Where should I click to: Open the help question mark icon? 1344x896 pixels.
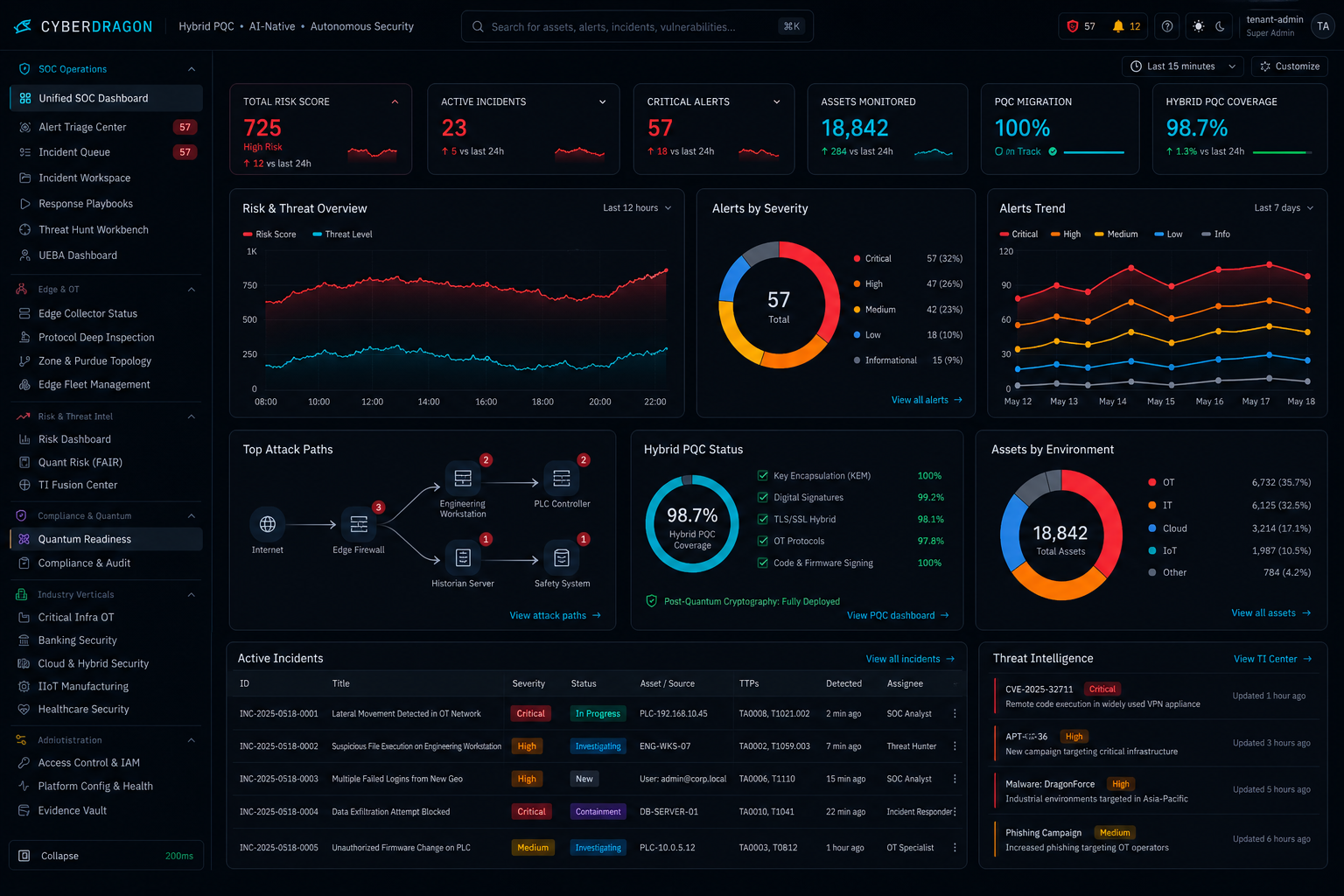point(1167,26)
